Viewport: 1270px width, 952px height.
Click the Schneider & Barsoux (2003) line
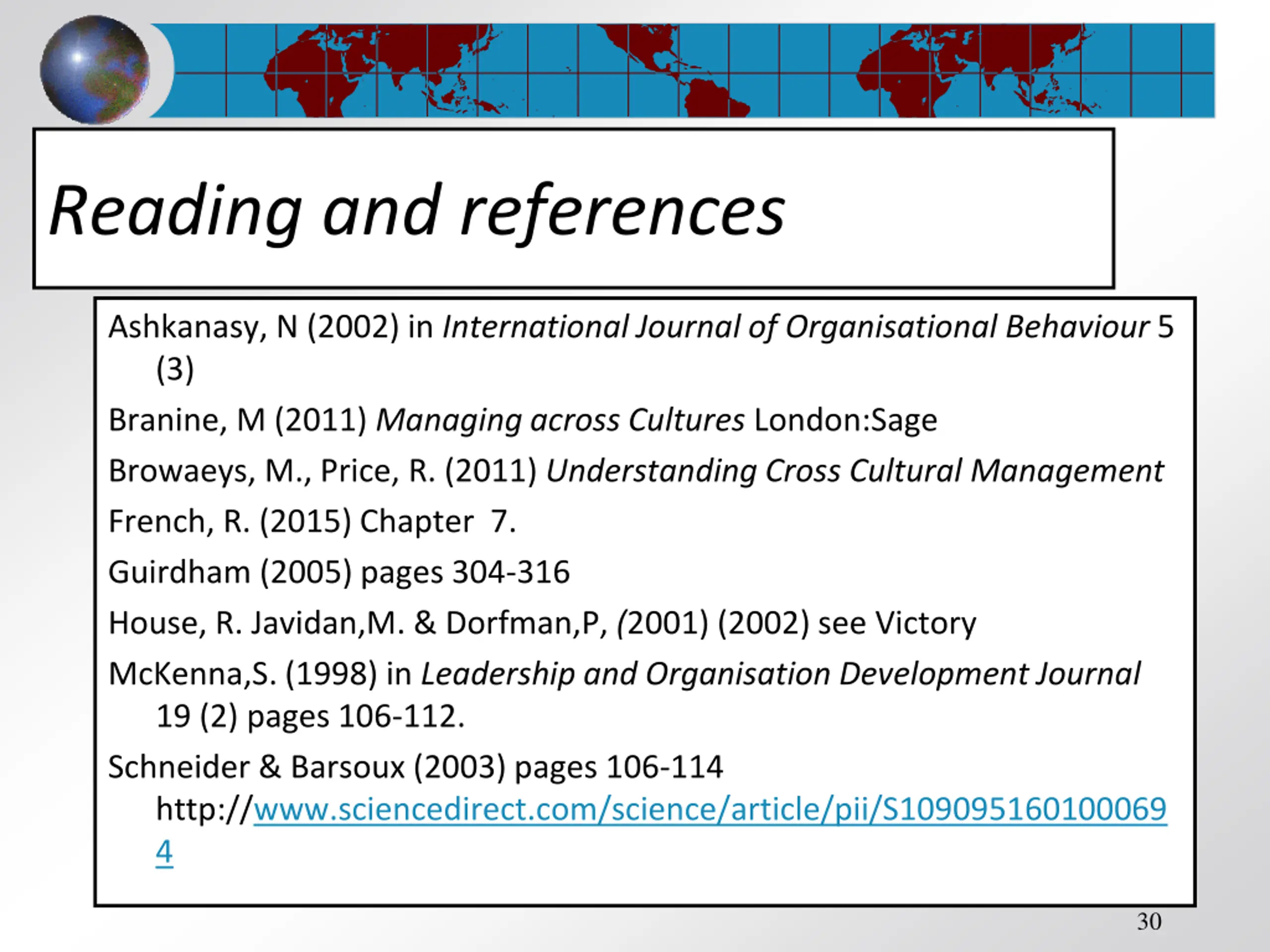click(x=415, y=767)
